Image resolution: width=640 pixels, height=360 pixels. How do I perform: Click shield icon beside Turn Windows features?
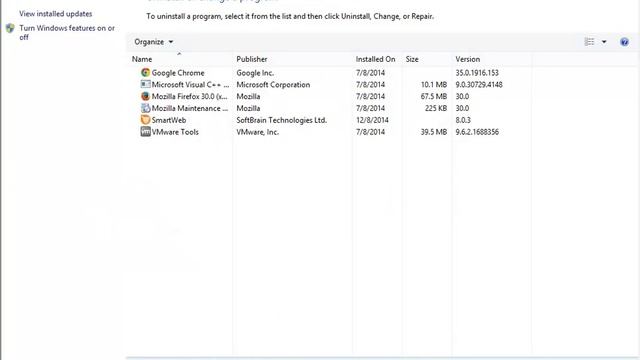pyautogui.click(x=10, y=28)
